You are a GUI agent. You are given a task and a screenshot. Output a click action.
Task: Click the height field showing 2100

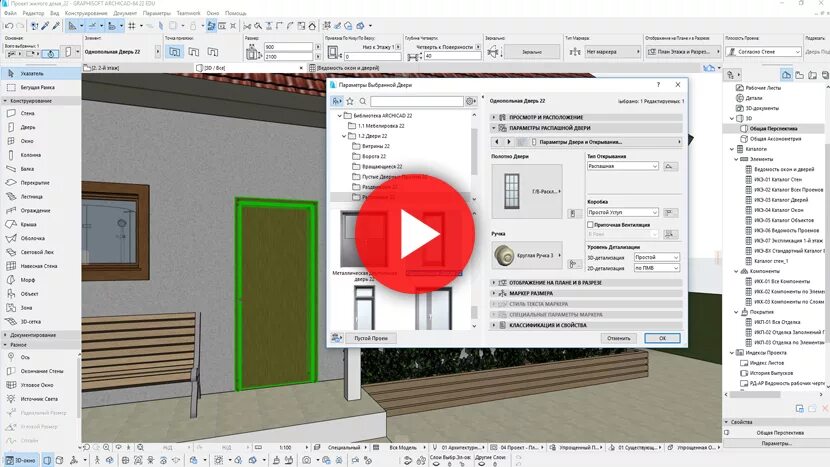coord(288,57)
